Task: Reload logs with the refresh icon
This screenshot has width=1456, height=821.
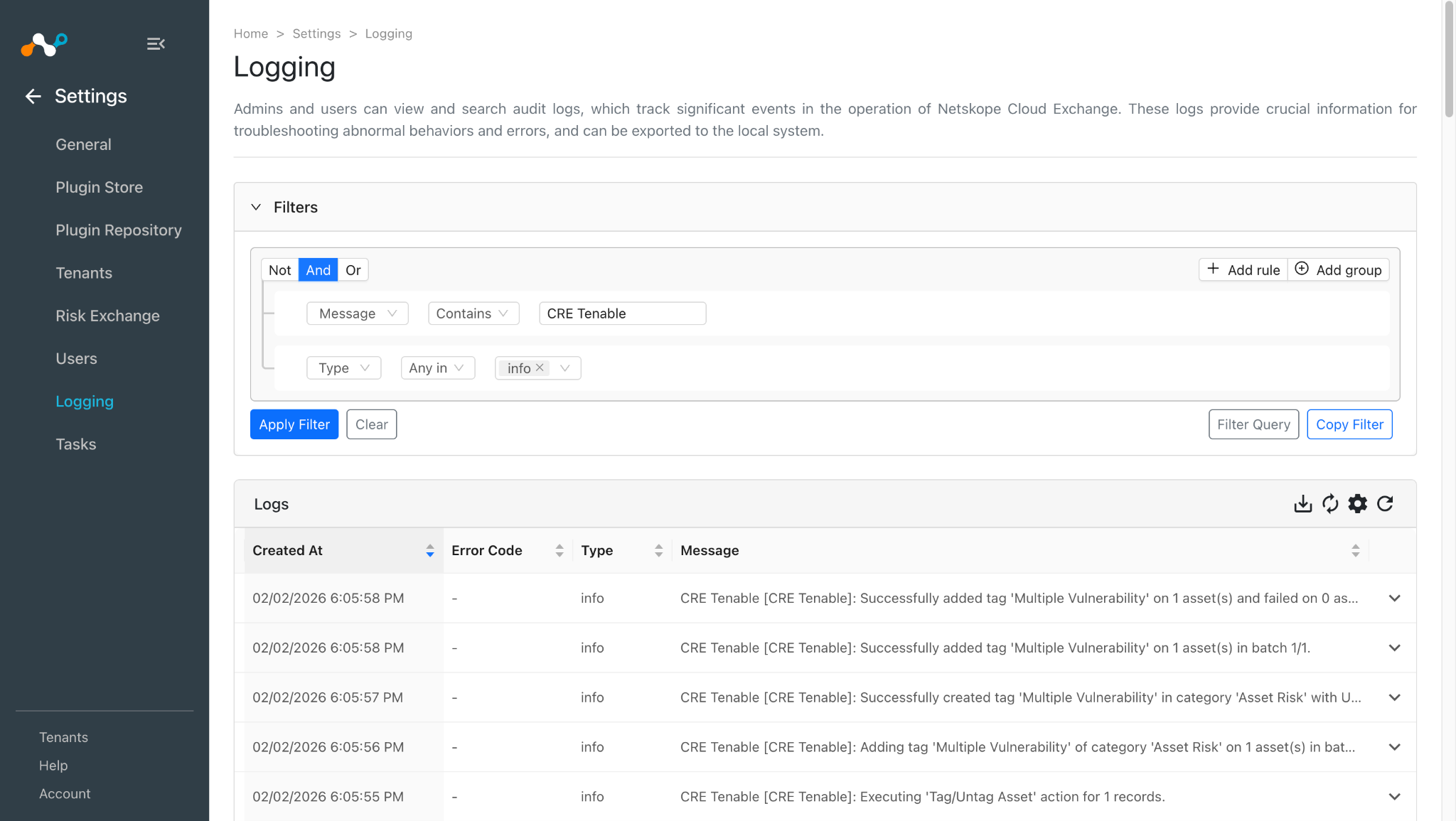Action: pyautogui.click(x=1385, y=504)
